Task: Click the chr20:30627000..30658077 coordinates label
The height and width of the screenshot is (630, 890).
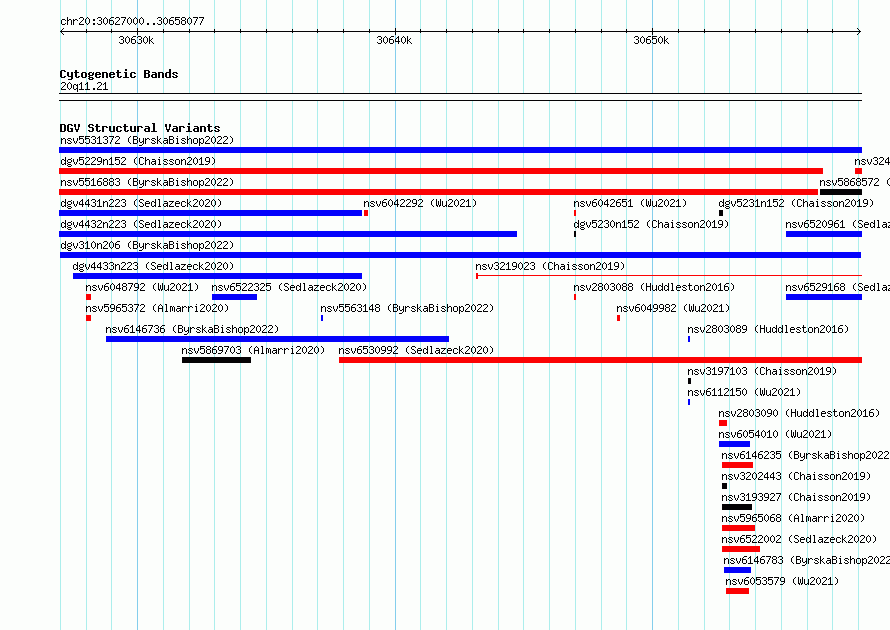Action: click(x=132, y=21)
